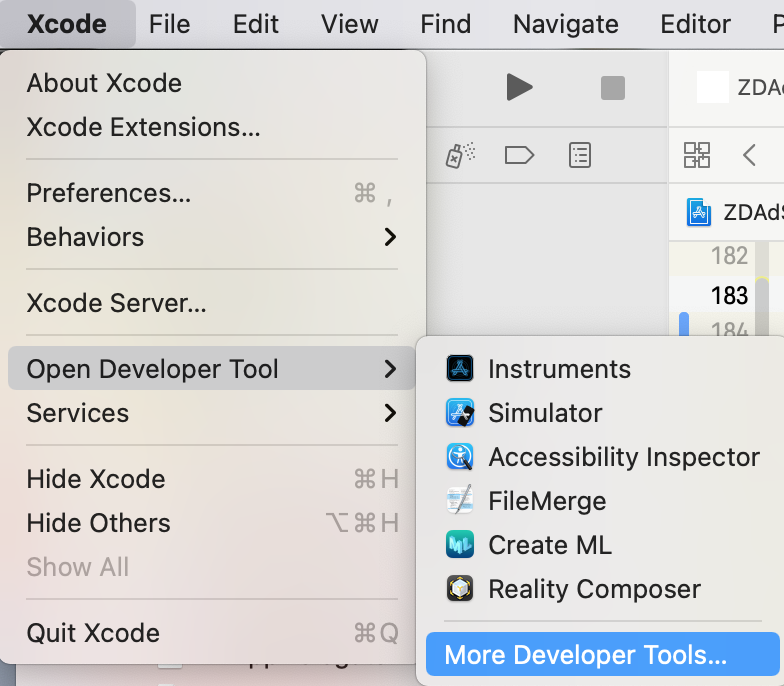784x686 pixels.
Task: Click the Accessibility Inspector icon in the submenu
Action: click(460, 456)
